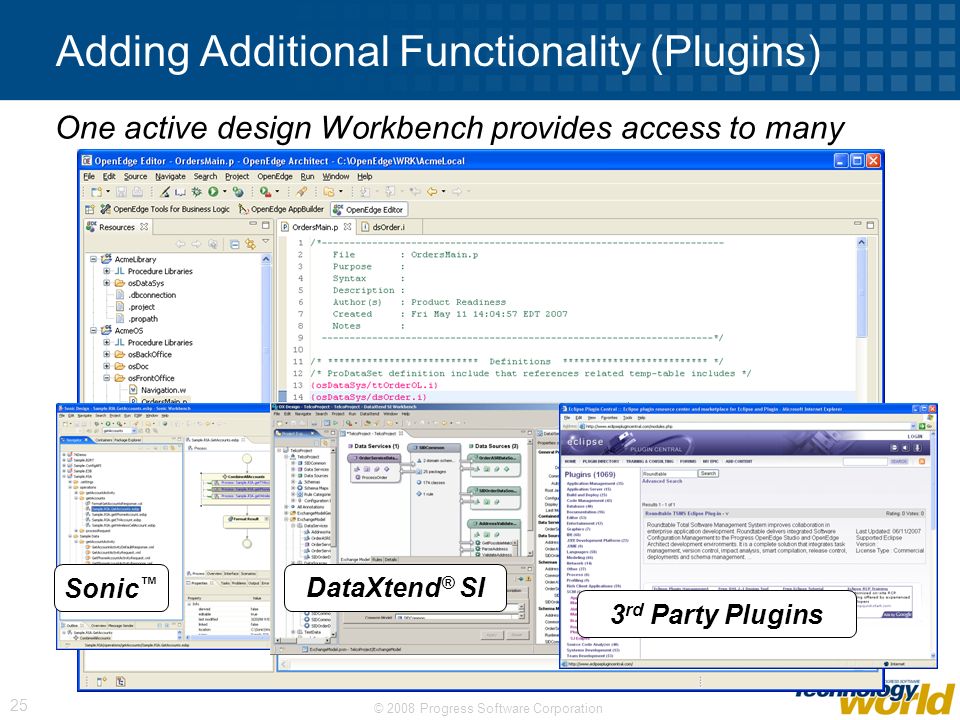960x720 pixels.
Task: Select the OpenEdge Editor perspective
Action: 369,209
